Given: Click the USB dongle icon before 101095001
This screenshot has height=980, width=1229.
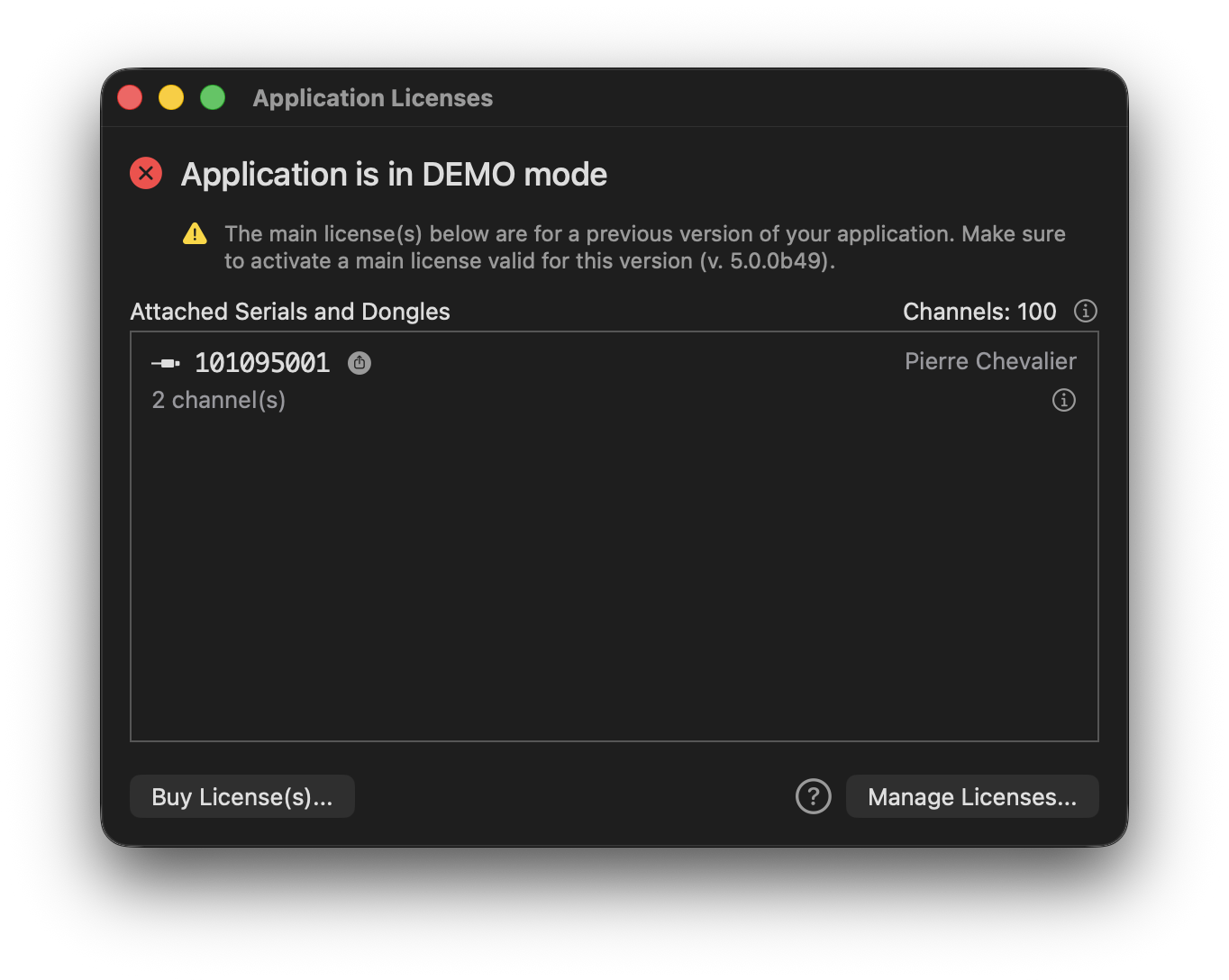Looking at the screenshot, I should [166, 363].
